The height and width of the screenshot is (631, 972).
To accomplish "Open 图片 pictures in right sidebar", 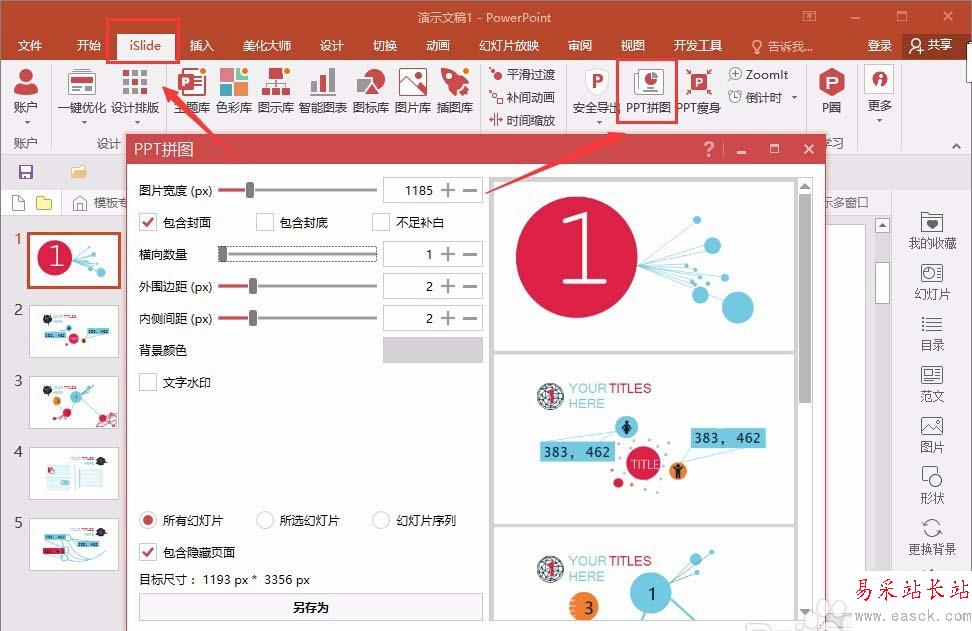I will pyautogui.click(x=932, y=435).
